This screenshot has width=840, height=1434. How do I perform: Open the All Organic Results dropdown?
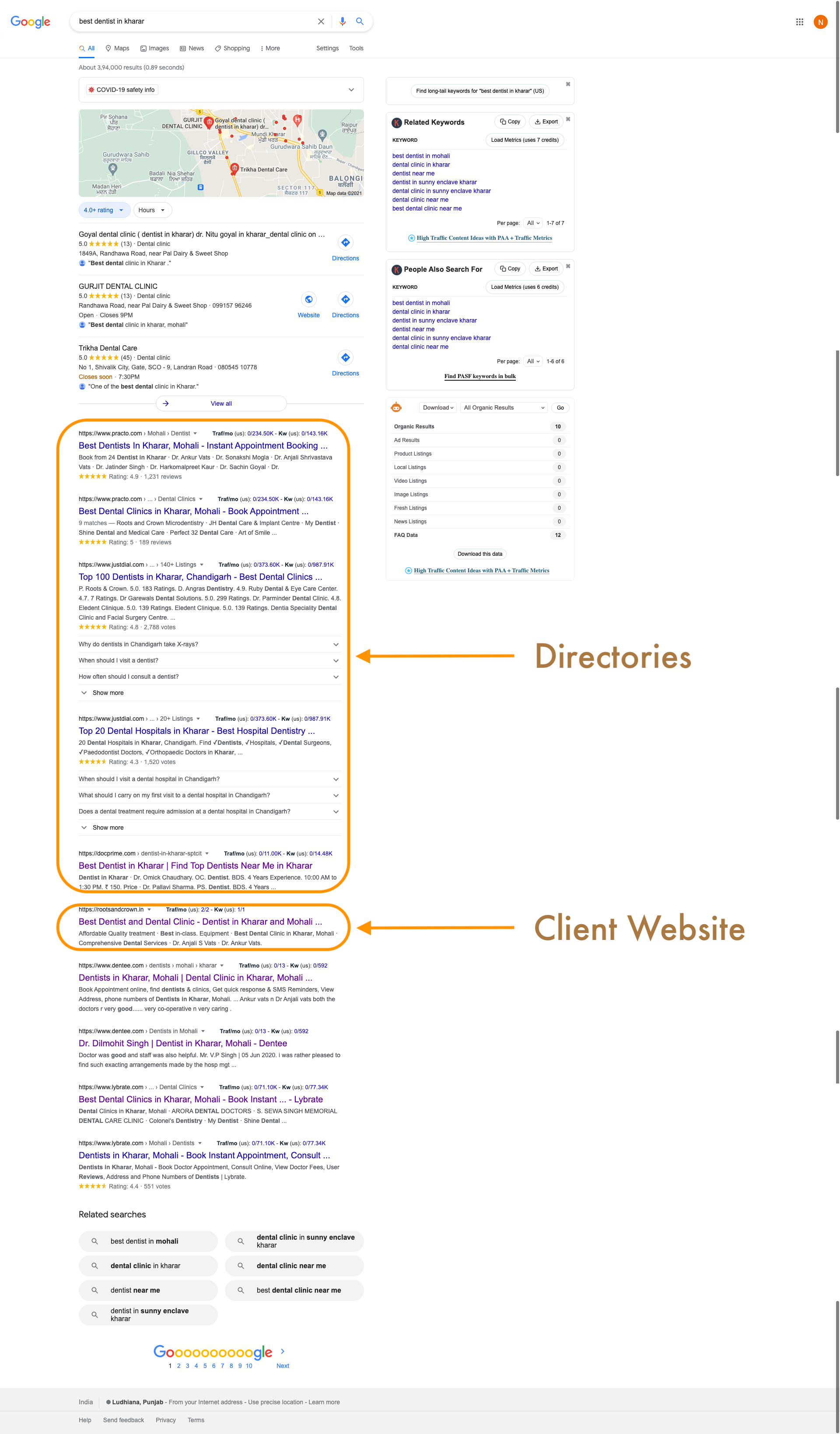pos(504,407)
